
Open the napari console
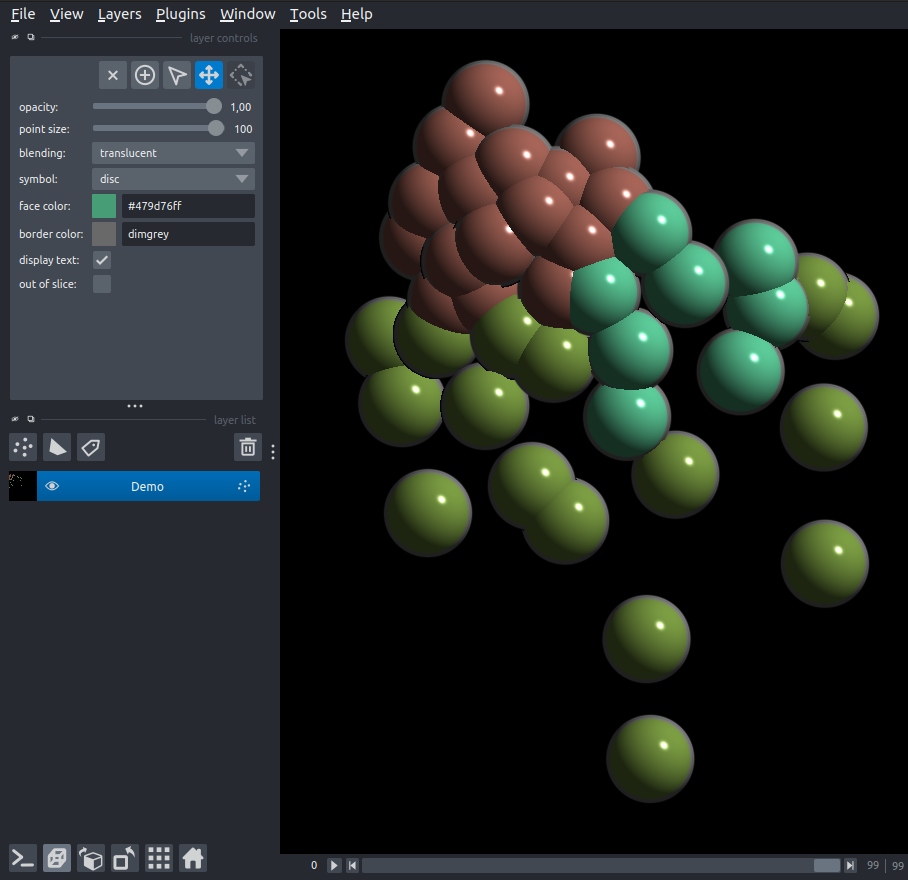tap(22, 858)
